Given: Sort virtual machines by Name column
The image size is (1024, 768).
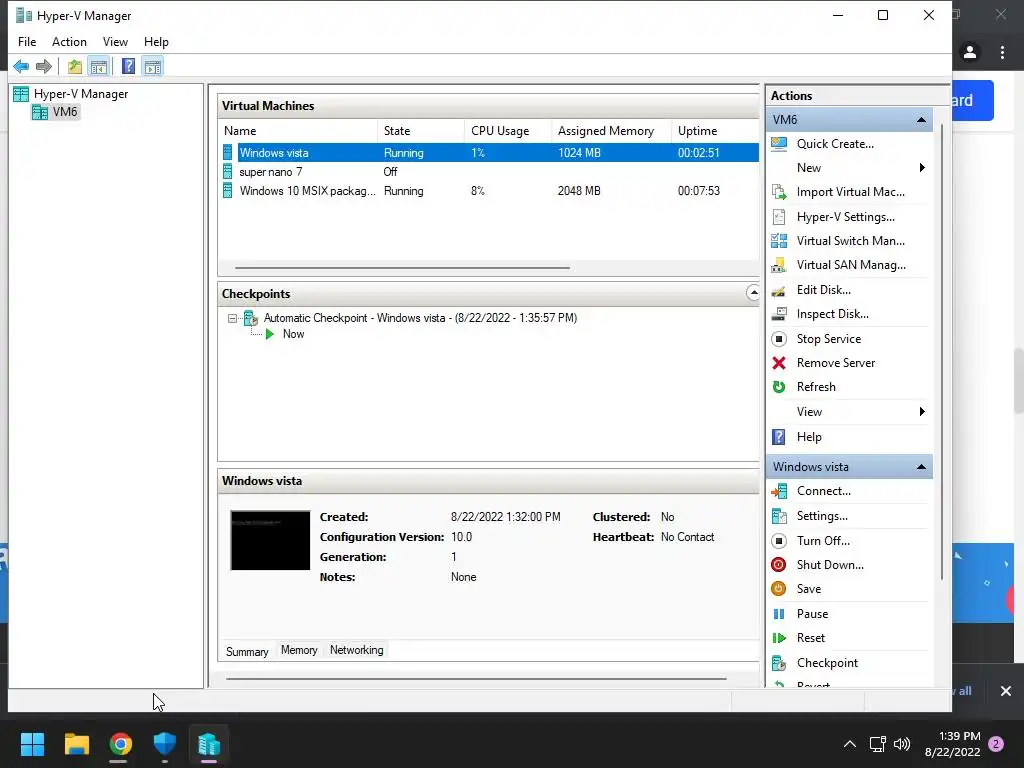Looking at the screenshot, I should 298,131.
